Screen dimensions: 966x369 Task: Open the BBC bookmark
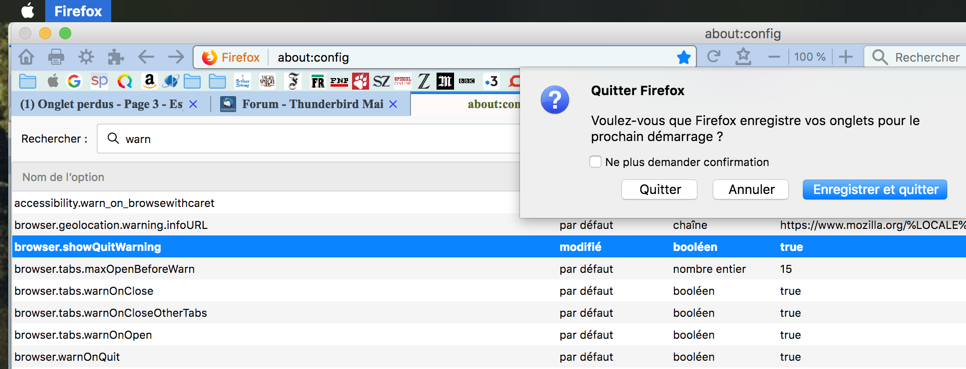(468, 81)
